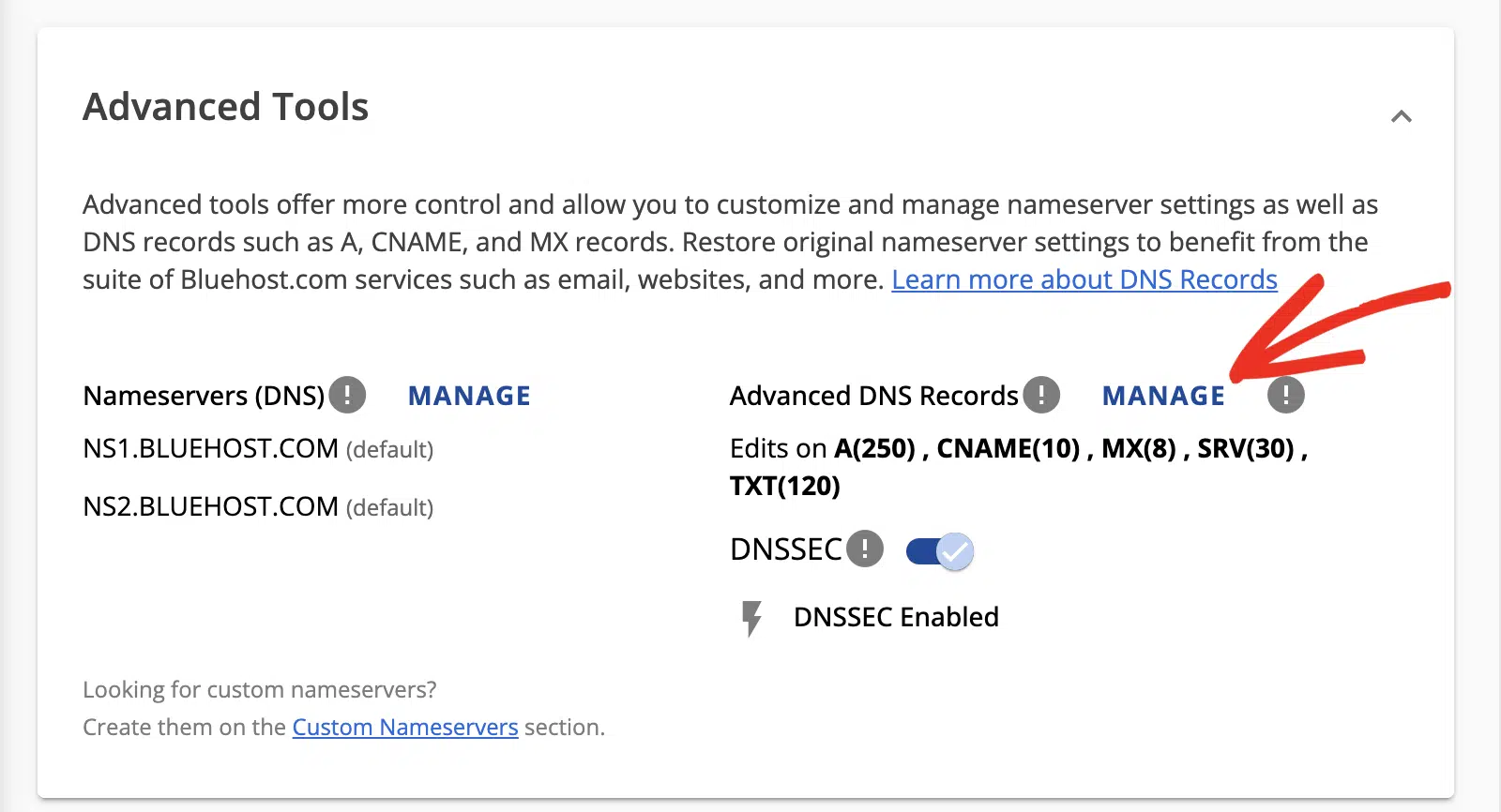
Task: Click the TXT(120) record count text
Action: [785, 486]
